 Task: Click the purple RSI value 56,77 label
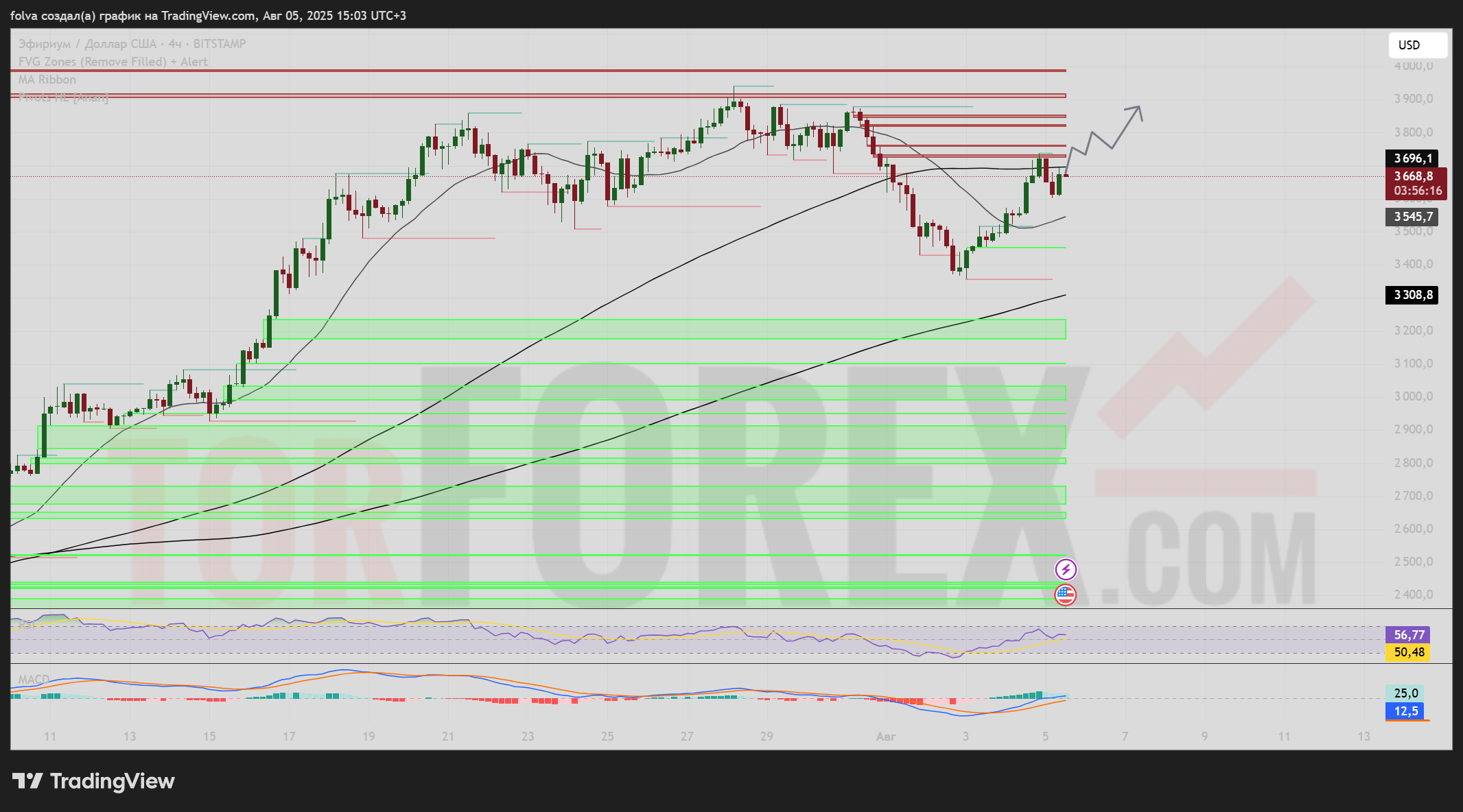(1408, 635)
